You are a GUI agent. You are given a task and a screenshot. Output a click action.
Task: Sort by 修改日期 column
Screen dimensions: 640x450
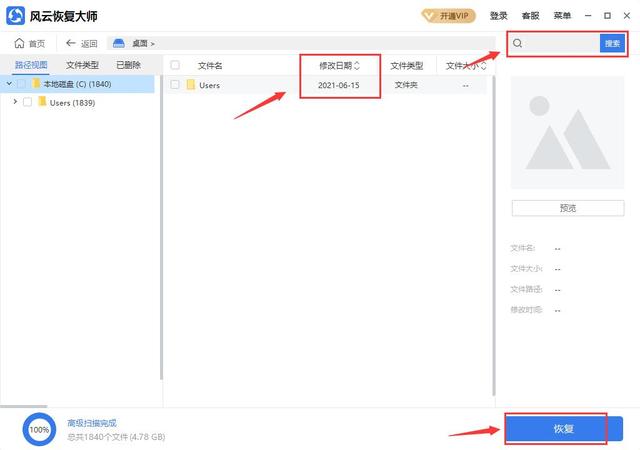pos(340,65)
